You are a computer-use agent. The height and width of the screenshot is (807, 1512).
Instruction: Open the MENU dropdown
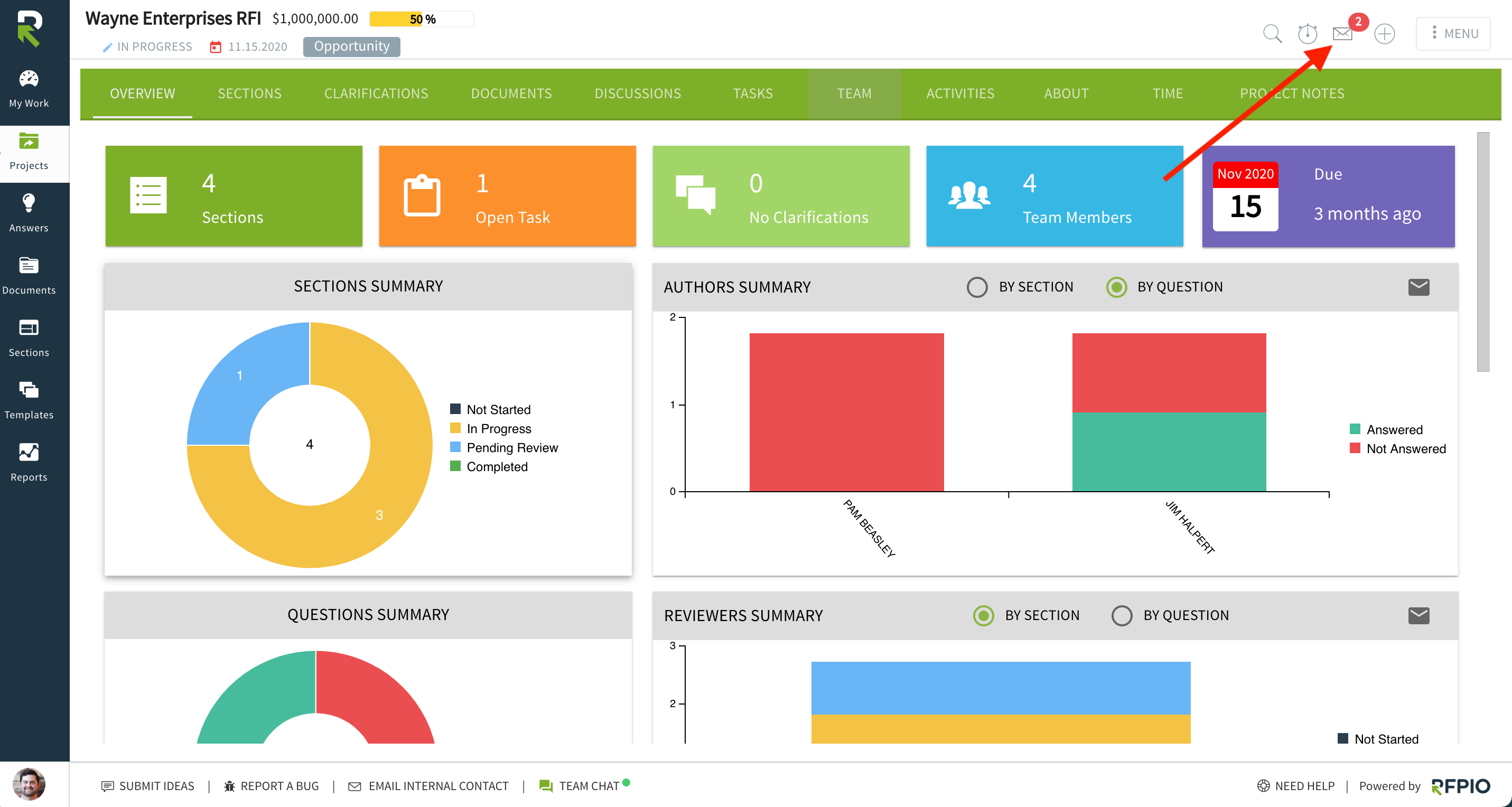(1453, 33)
